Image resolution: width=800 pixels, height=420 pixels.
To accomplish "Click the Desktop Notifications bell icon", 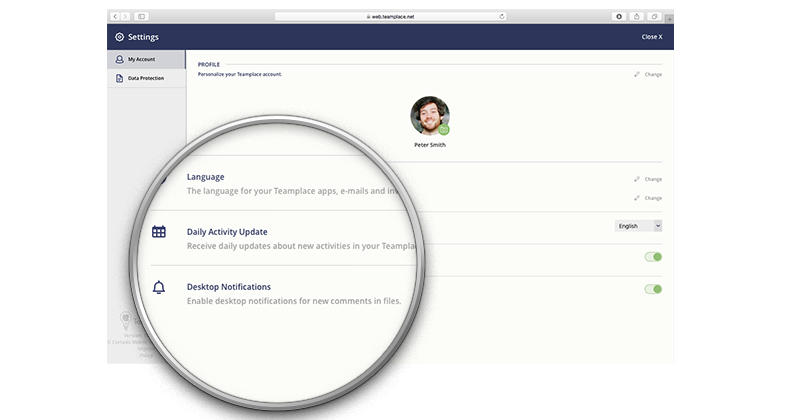I will pos(159,287).
